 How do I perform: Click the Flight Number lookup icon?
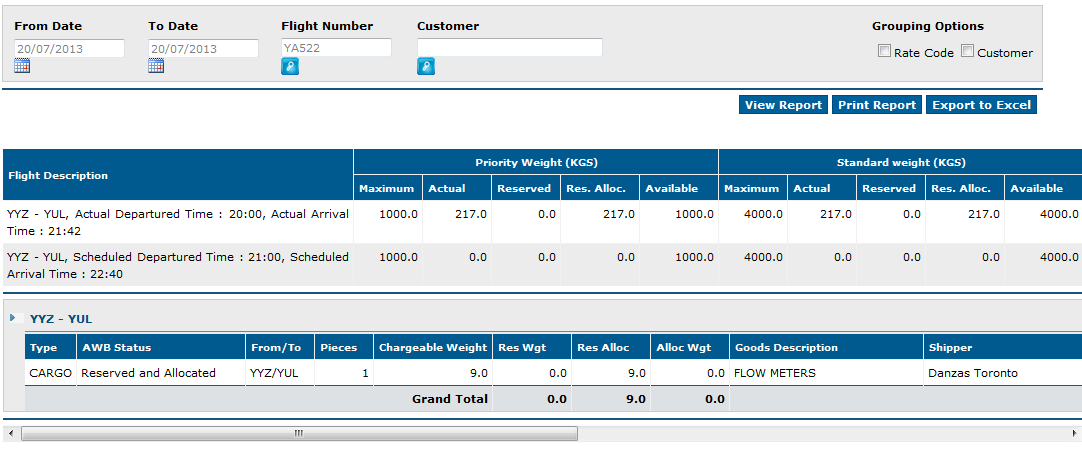[x=290, y=66]
